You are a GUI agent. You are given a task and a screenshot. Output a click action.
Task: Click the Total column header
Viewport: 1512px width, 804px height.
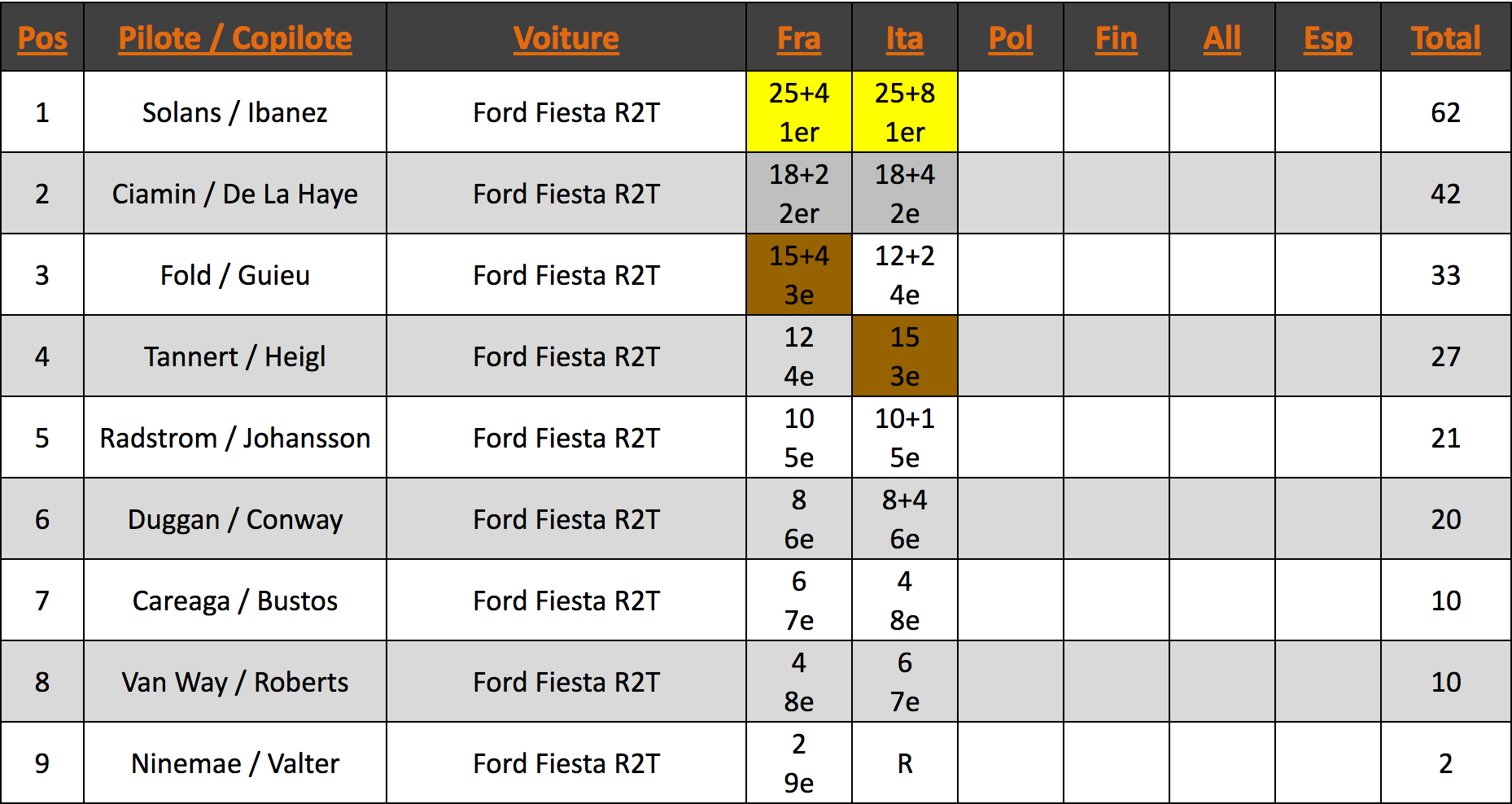[x=1446, y=38]
